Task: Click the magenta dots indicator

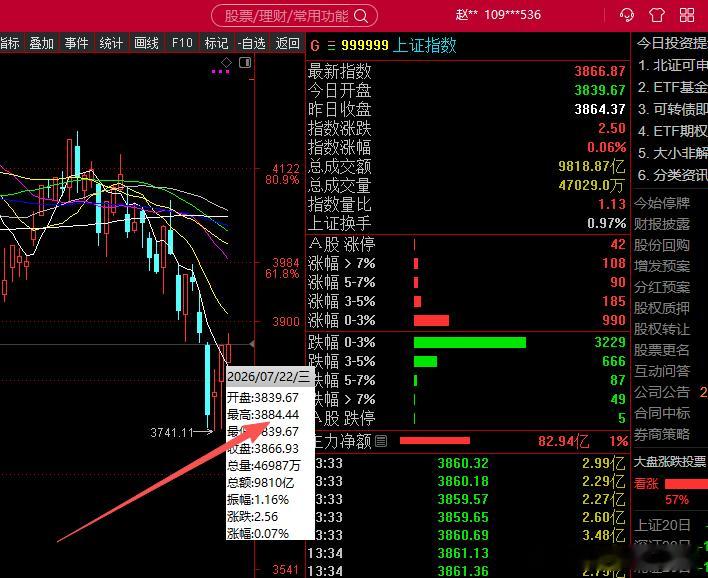Action: (220, 72)
